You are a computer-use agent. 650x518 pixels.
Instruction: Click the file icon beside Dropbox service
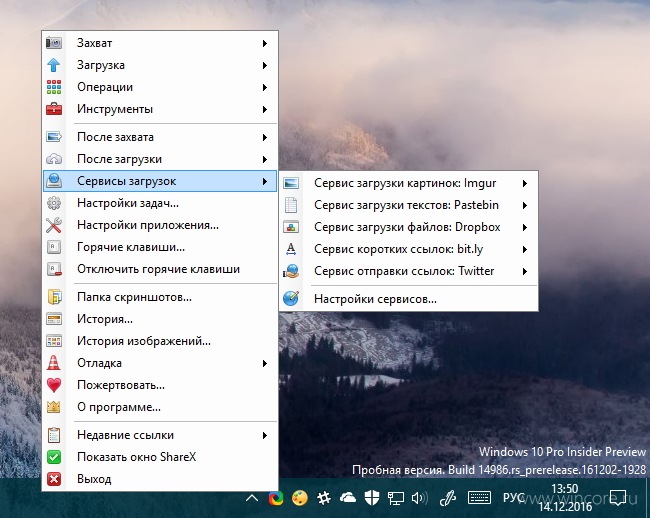[291, 227]
